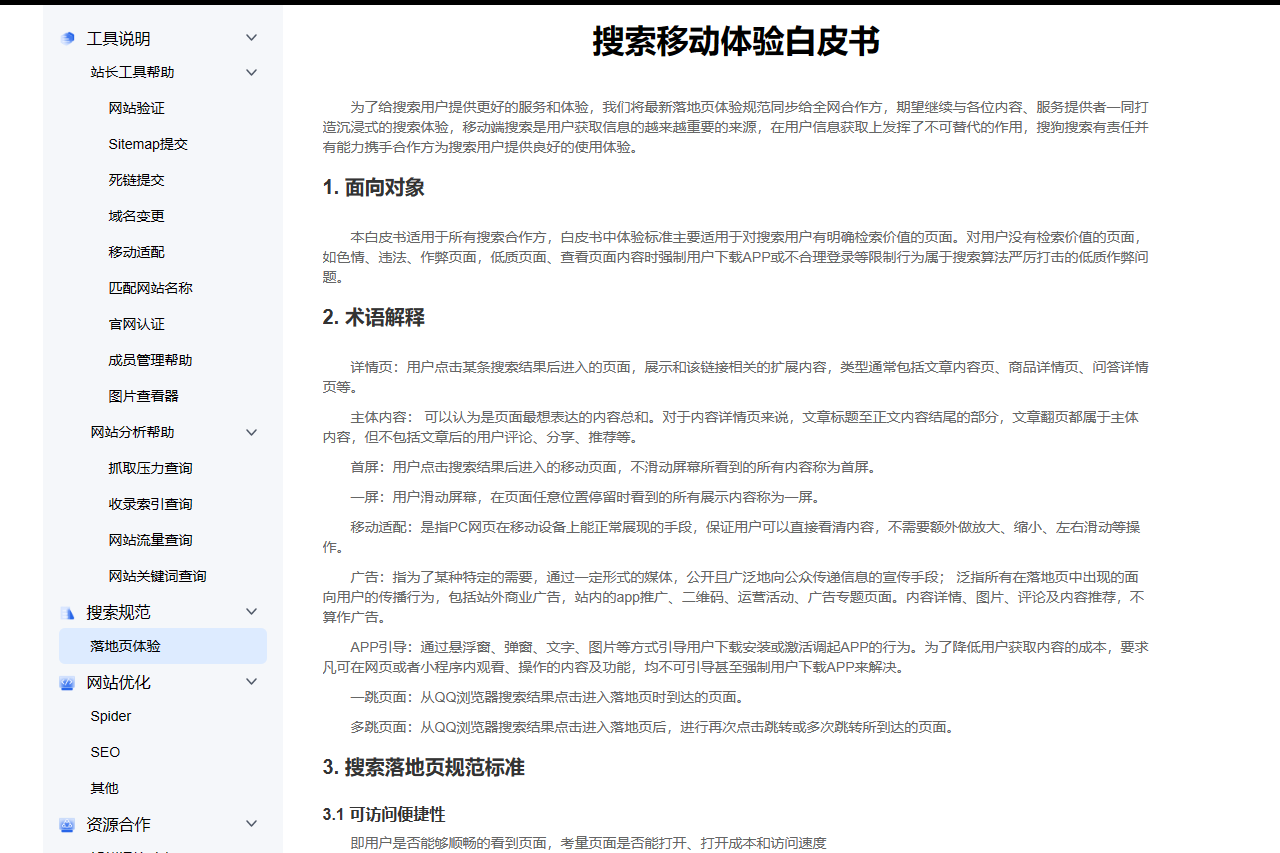
Task: Open 网站关键词查询 help page
Action: (x=158, y=576)
